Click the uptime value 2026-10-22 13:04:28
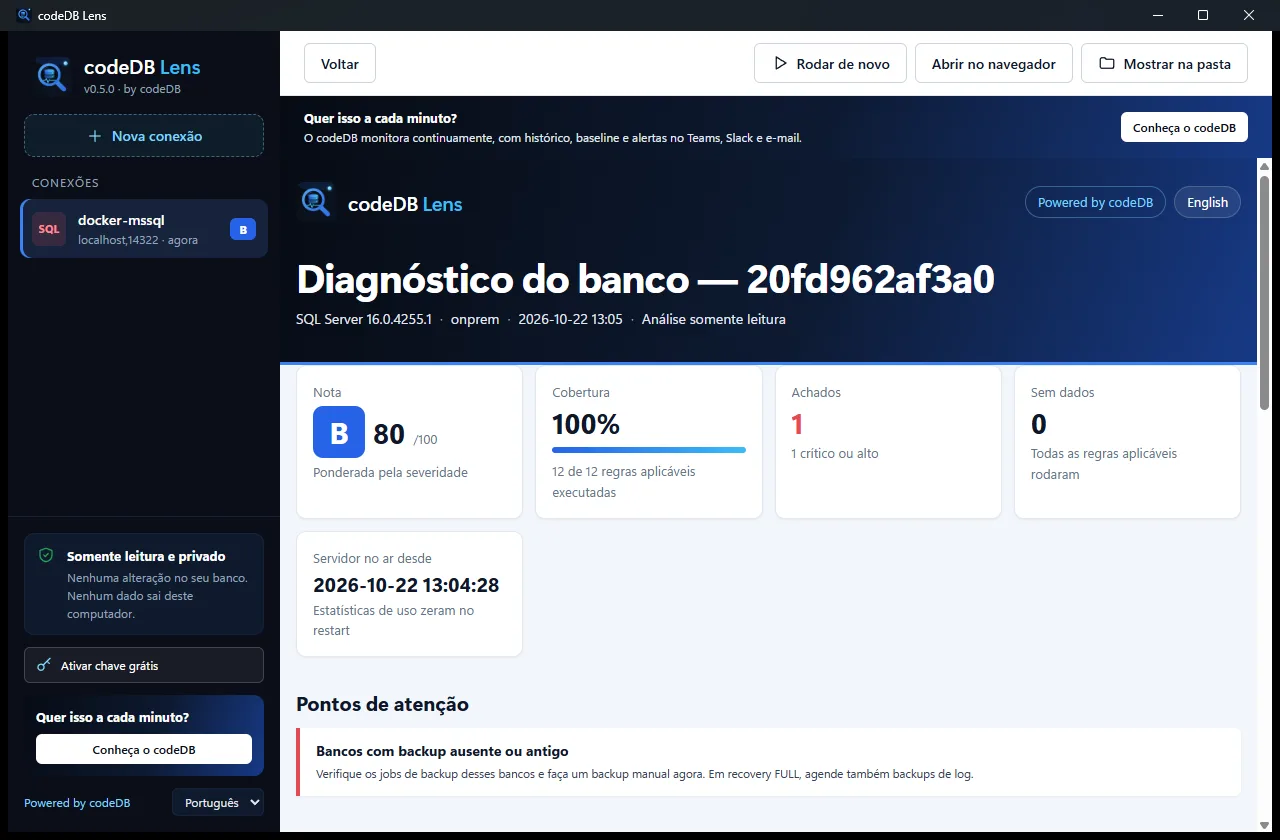The image size is (1280, 840). [406, 585]
